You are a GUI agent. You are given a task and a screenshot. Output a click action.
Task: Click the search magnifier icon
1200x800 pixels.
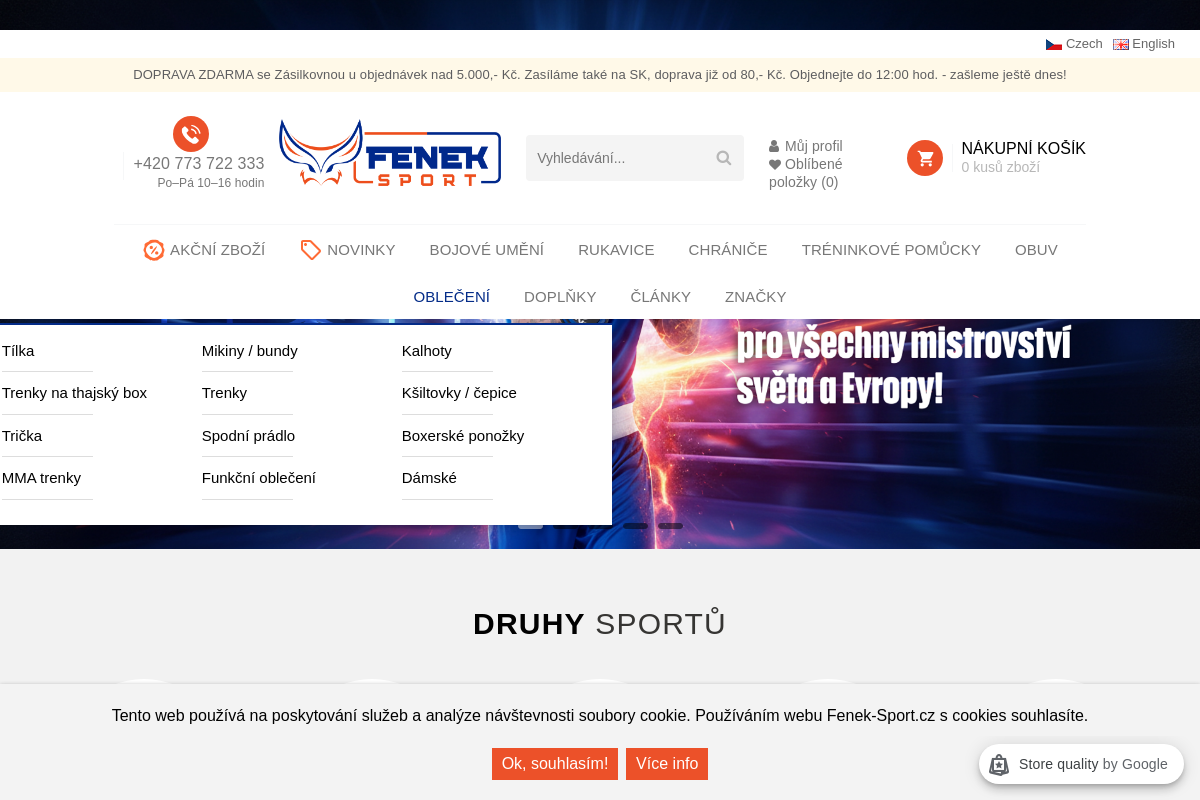point(723,158)
